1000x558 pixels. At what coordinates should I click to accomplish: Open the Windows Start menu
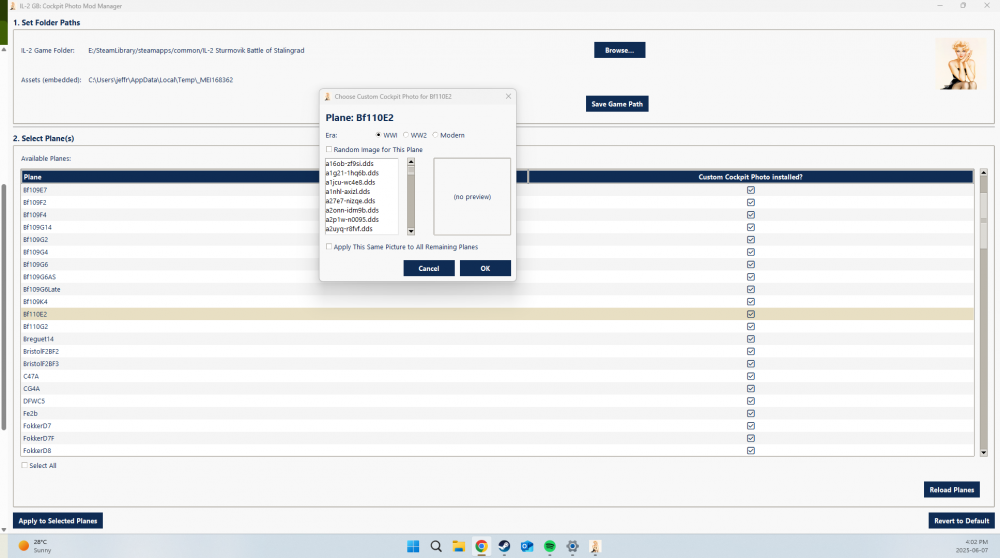pyautogui.click(x=413, y=547)
